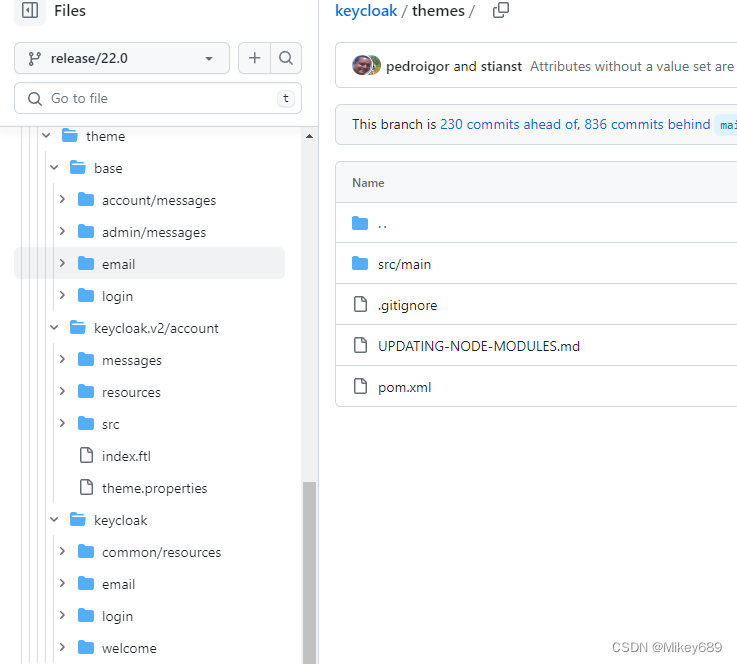Screen dimensions: 737x664
Task: Focus the Go to file search field
Action: pyautogui.click(x=158, y=98)
